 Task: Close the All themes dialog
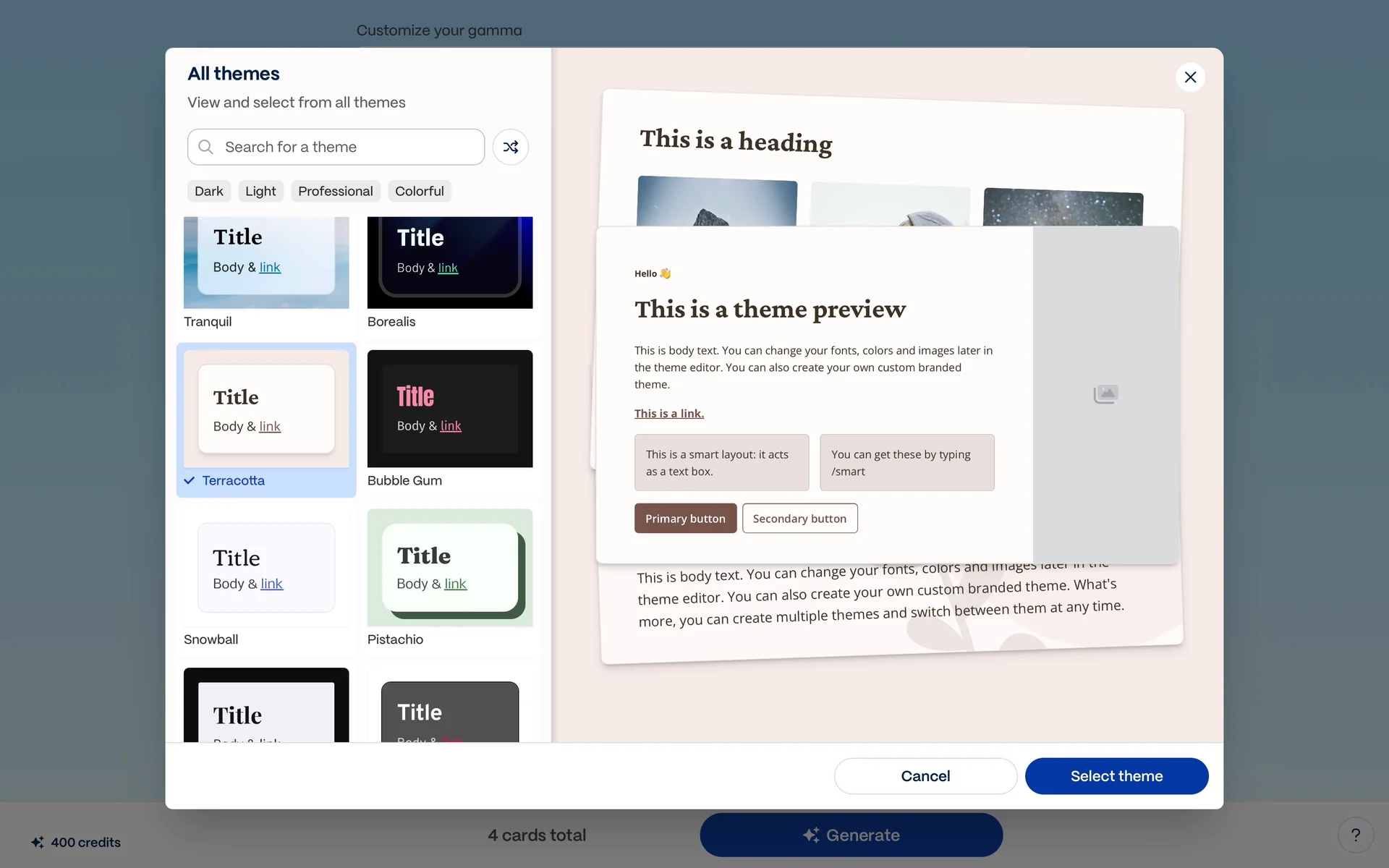1190,77
